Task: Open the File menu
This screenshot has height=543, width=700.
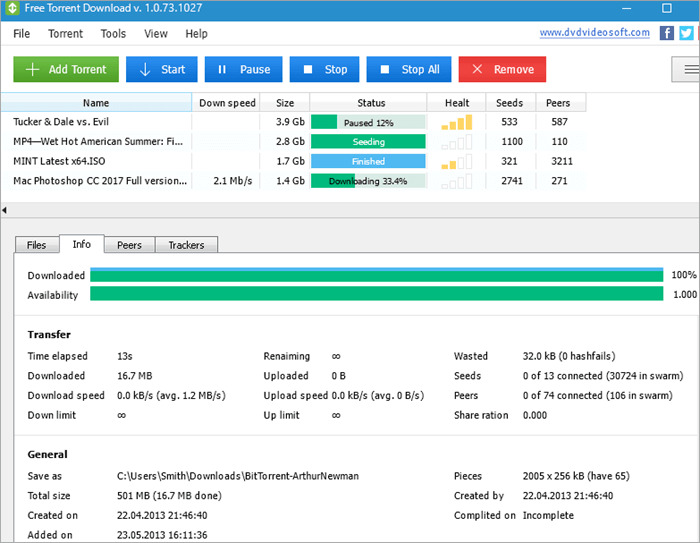Action: click(22, 33)
